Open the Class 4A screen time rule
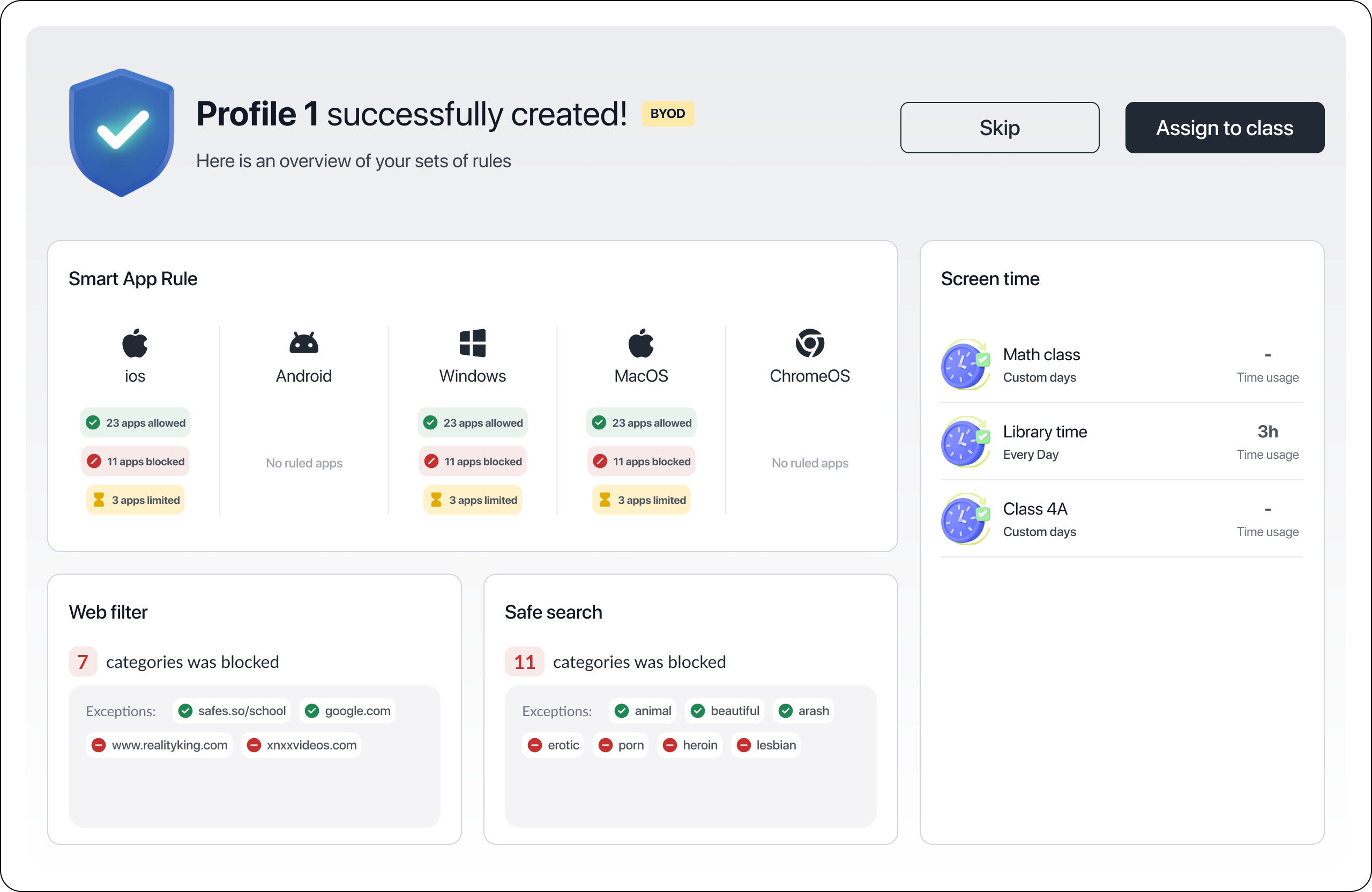 point(1121,519)
